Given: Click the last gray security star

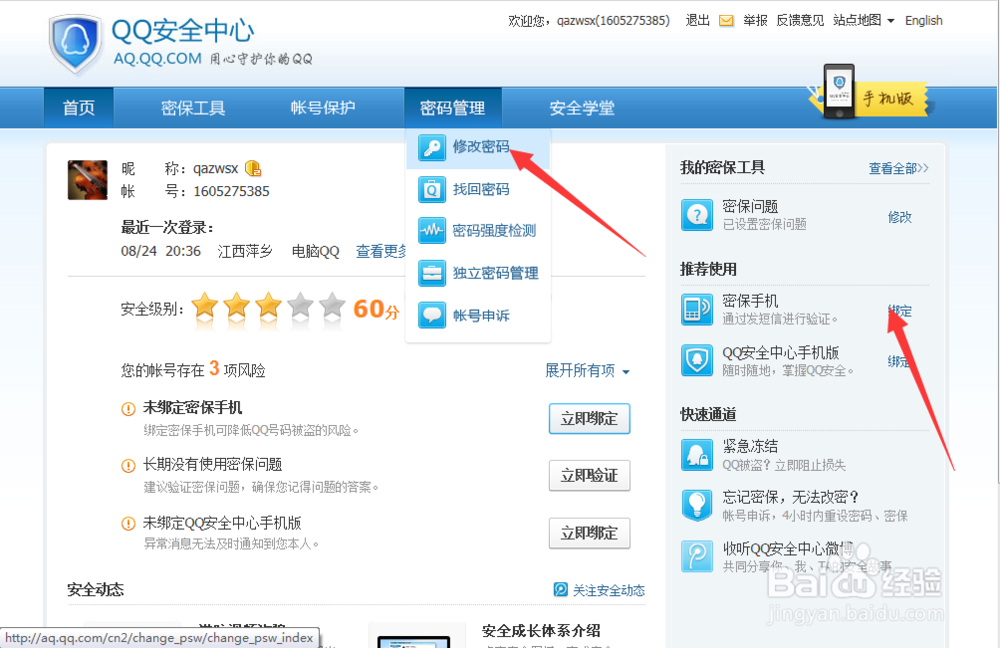Looking at the screenshot, I should click(332, 306).
